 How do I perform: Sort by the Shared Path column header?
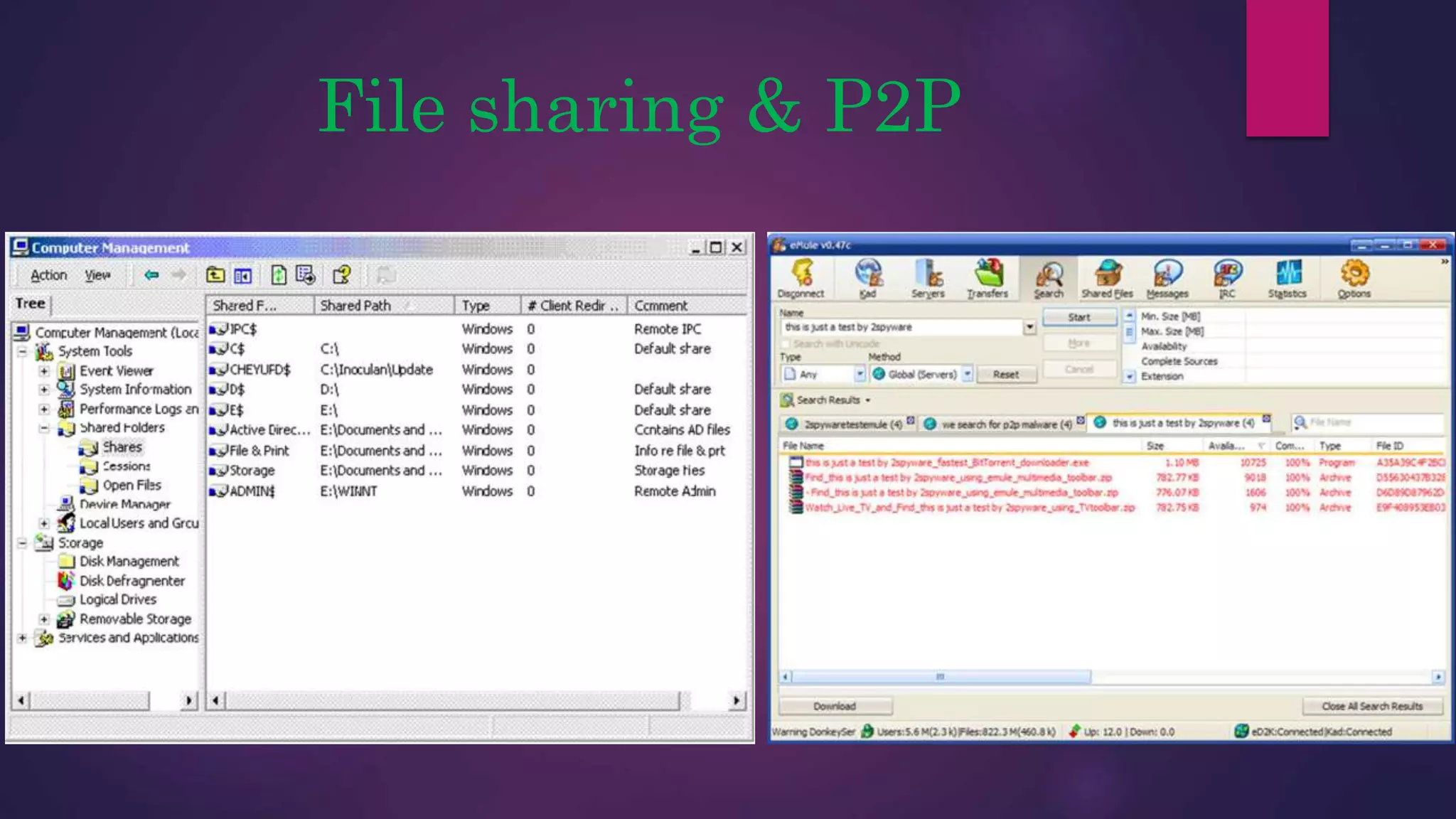pos(384,306)
